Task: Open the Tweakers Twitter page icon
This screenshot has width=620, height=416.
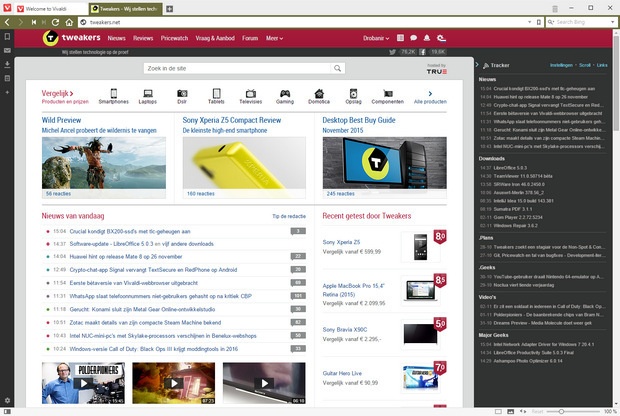Action: pyautogui.click(x=392, y=52)
